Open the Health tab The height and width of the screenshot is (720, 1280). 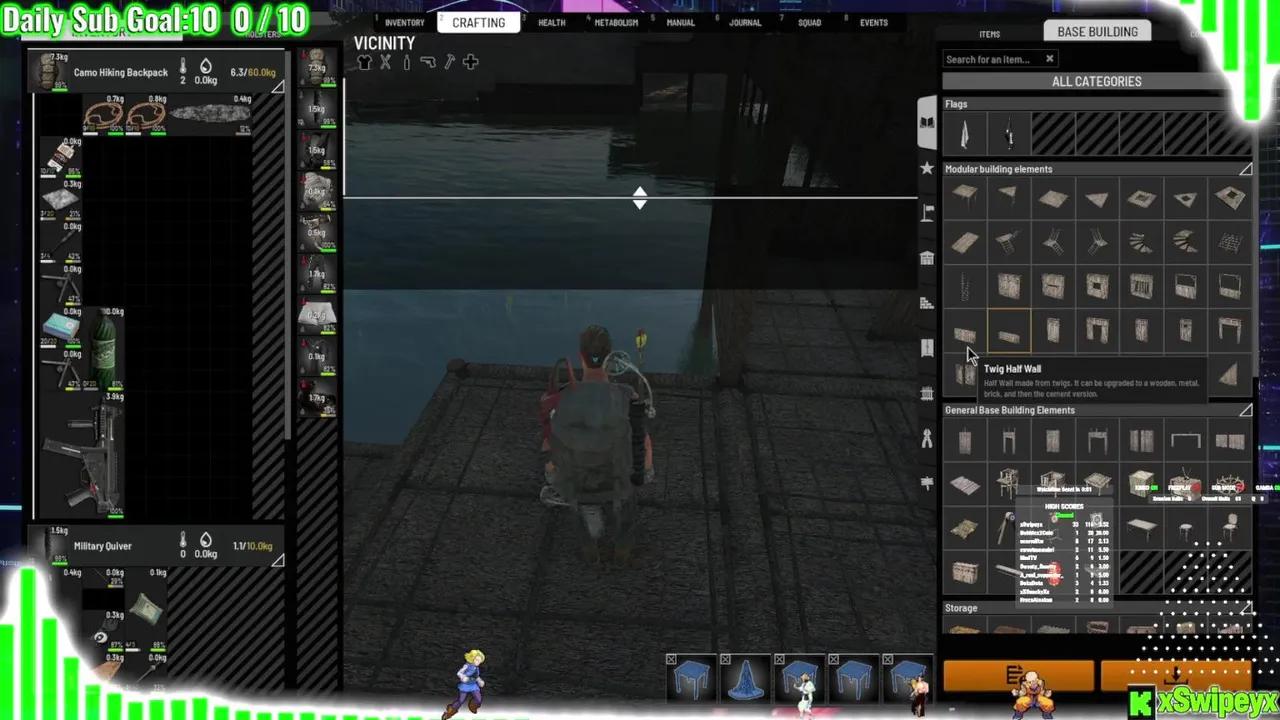click(x=551, y=22)
